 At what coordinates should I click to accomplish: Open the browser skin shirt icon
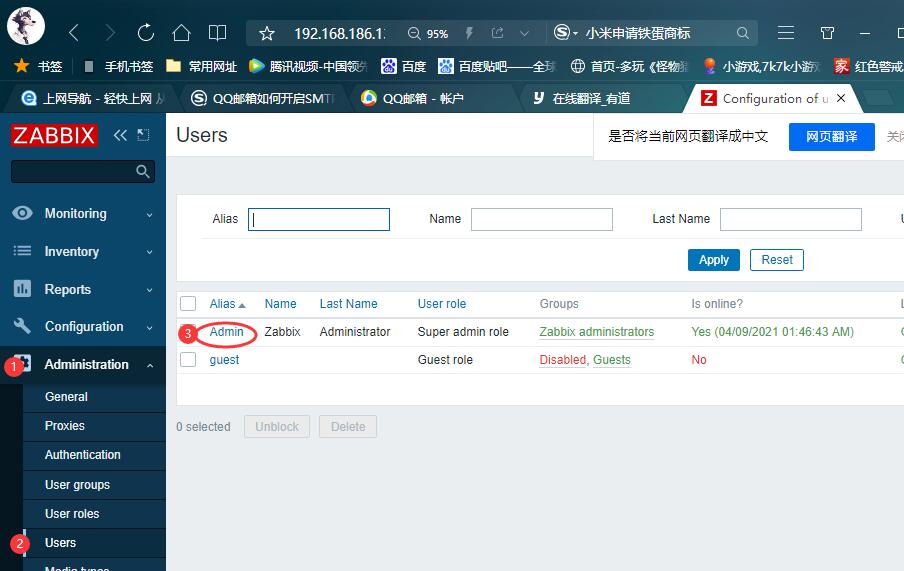[x=827, y=33]
